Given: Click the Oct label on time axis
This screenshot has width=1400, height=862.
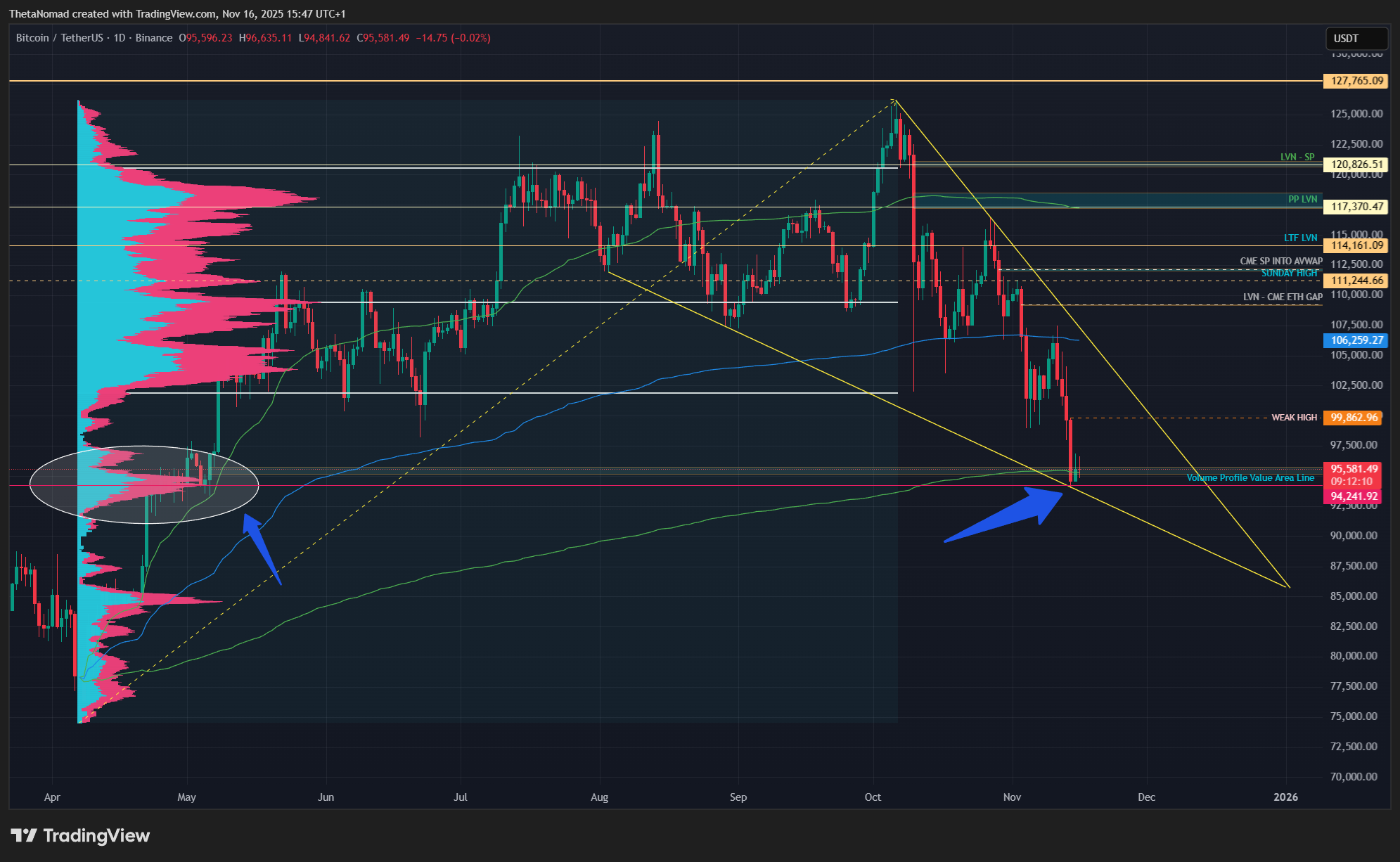Looking at the screenshot, I should 873,797.
